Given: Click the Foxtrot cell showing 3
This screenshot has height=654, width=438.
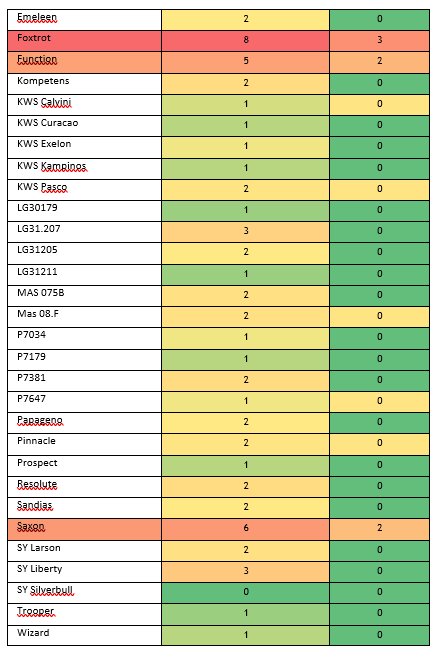Looking at the screenshot, I should [x=379, y=41].
